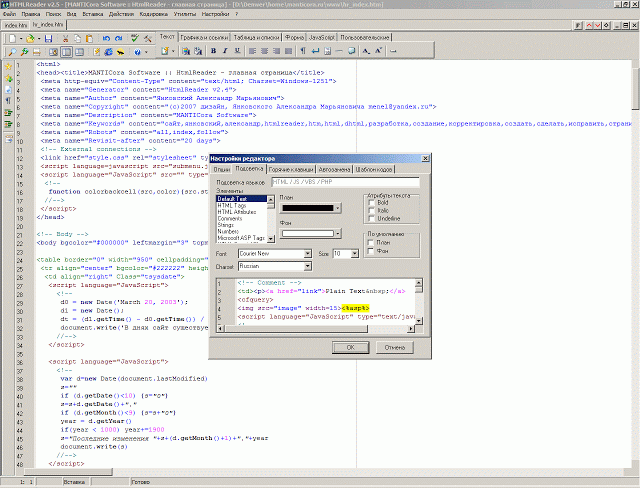The height and width of the screenshot is (488, 640).
Task: Click the blue Help question icon
Action: (x=138, y=52)
